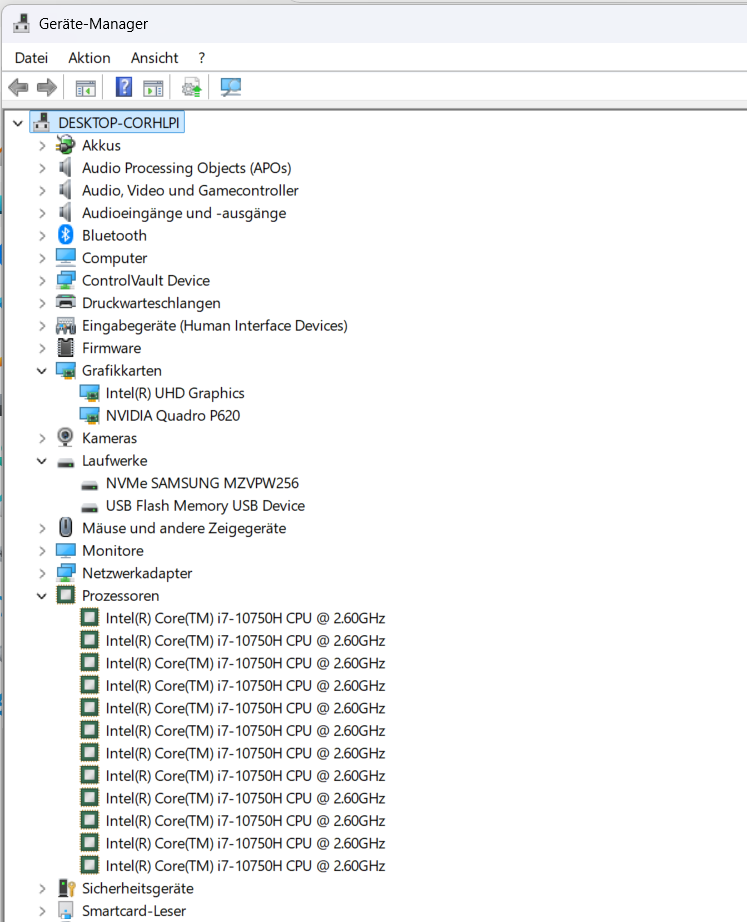Select the ControlVault Device label
The image size is (747, 922).
[x=146, y=280]
